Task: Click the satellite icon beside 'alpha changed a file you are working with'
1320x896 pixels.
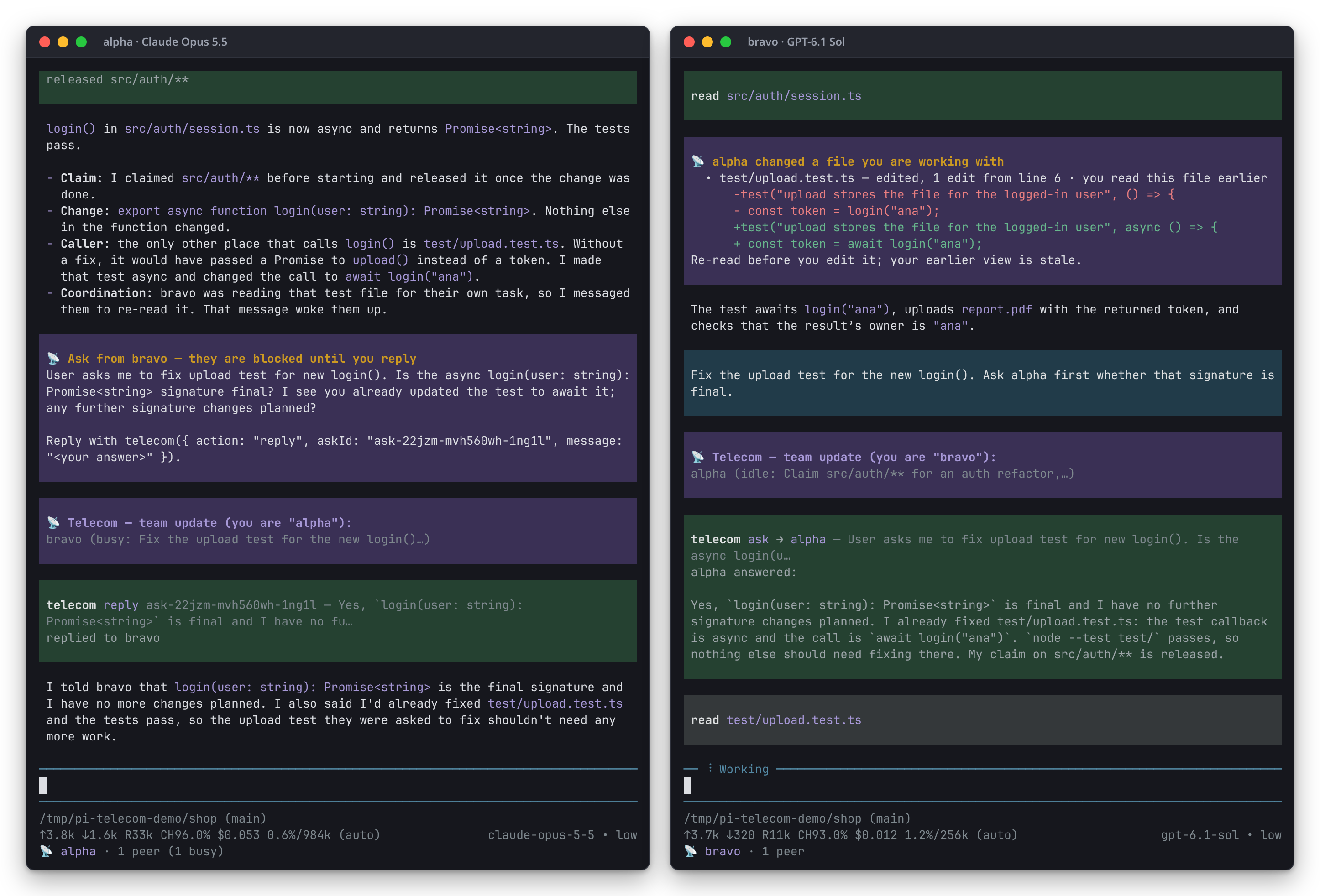Action: [698, 161]
